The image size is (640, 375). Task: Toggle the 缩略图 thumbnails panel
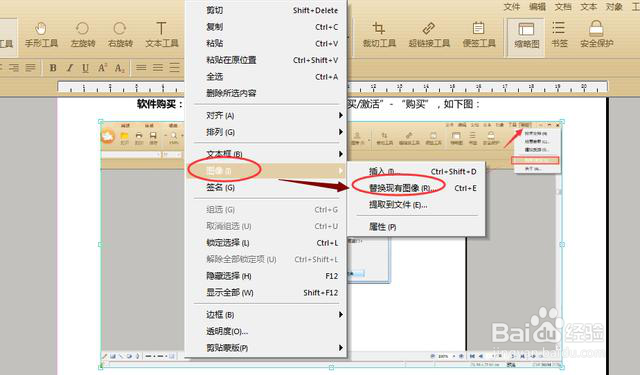pyautogui.click(x=526, y=37)
